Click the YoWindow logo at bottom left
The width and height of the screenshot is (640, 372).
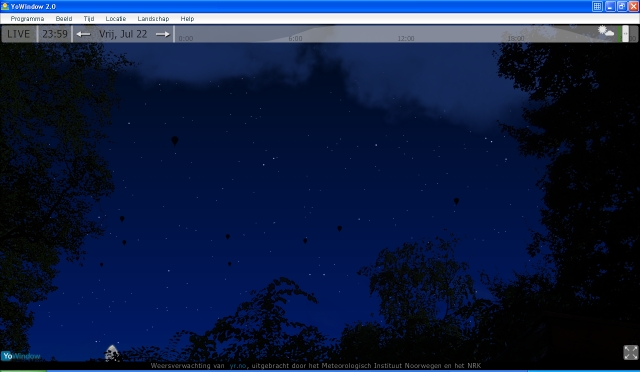[21, 356]
